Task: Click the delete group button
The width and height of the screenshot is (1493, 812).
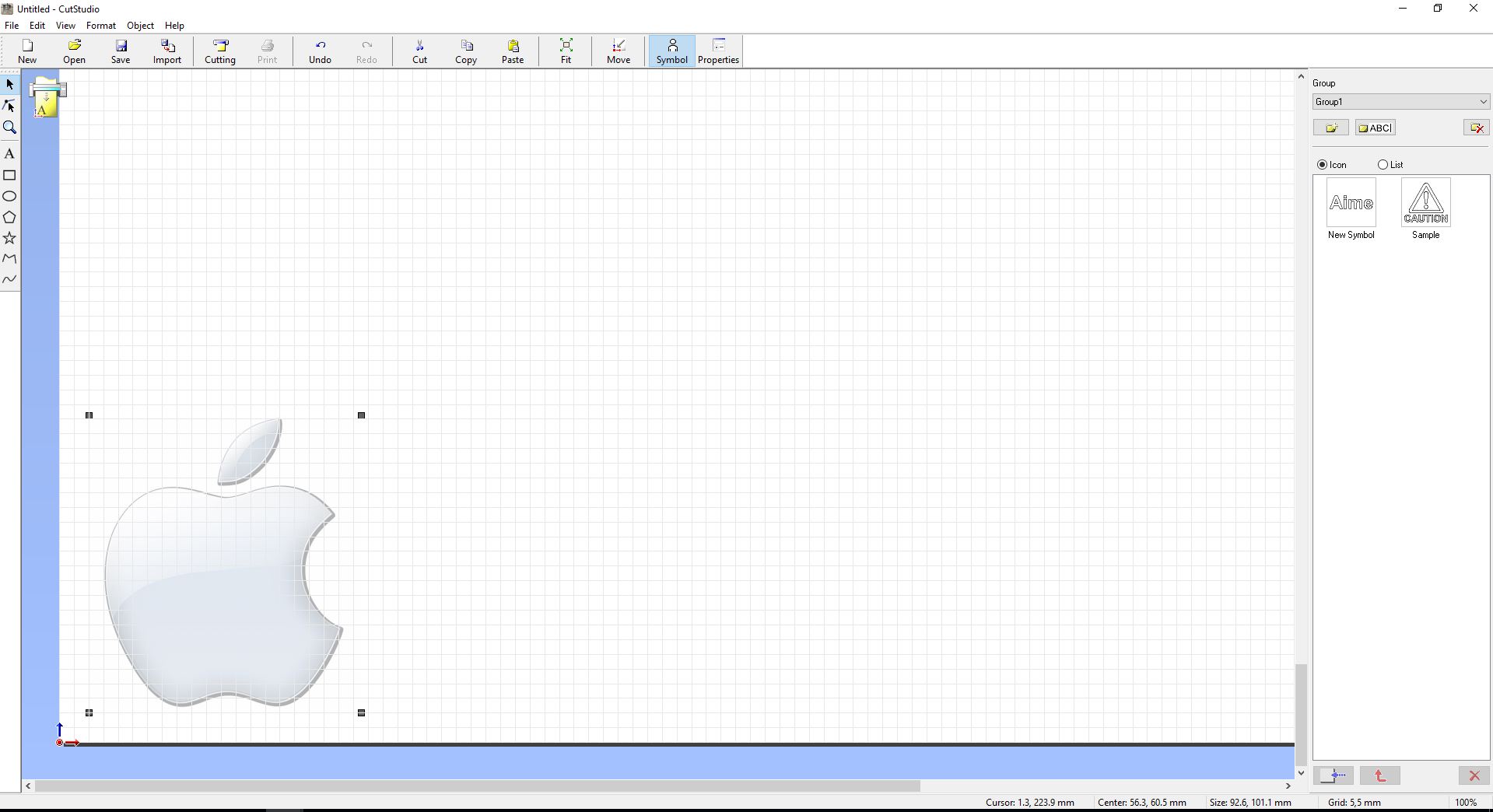Action: (1476, 128)
